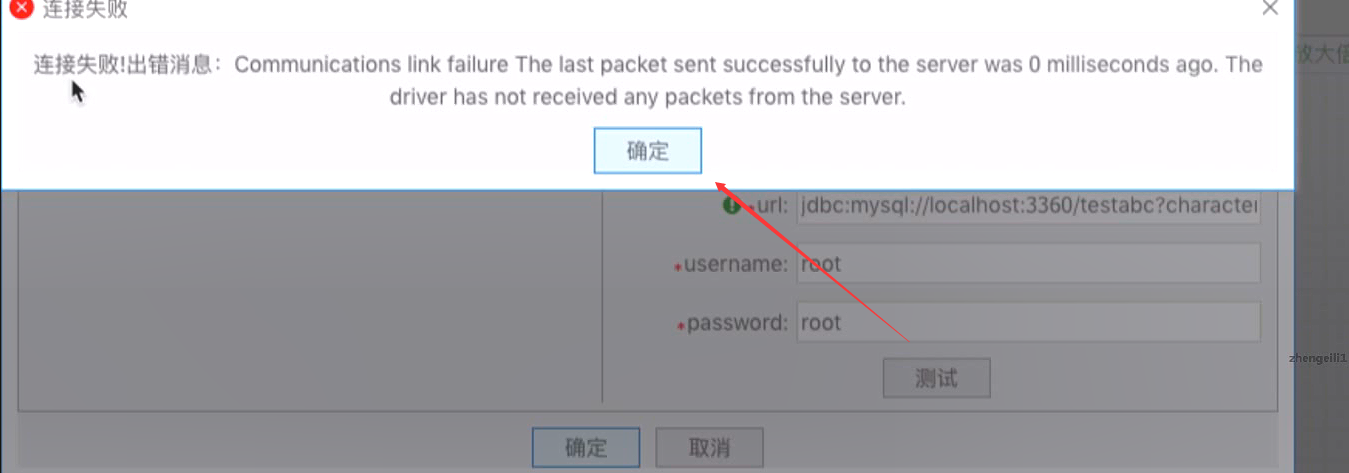The image size is (1349, 473).
Task: Click the 连接失败 dialog title text
Action: [85, 11]
